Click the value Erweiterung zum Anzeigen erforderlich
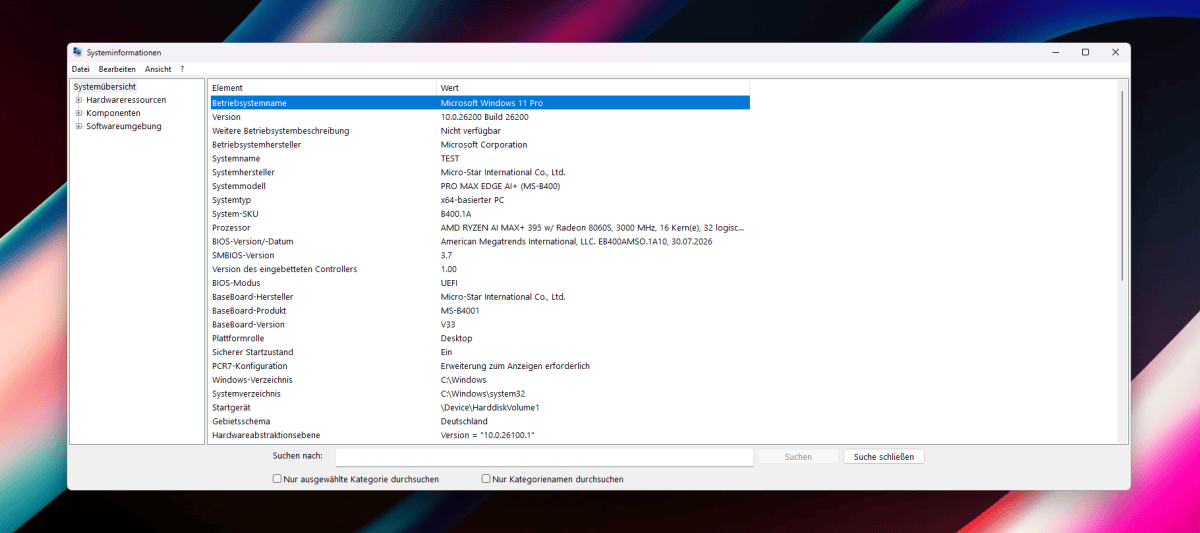 pyautogui.click(x=516, y=366)
